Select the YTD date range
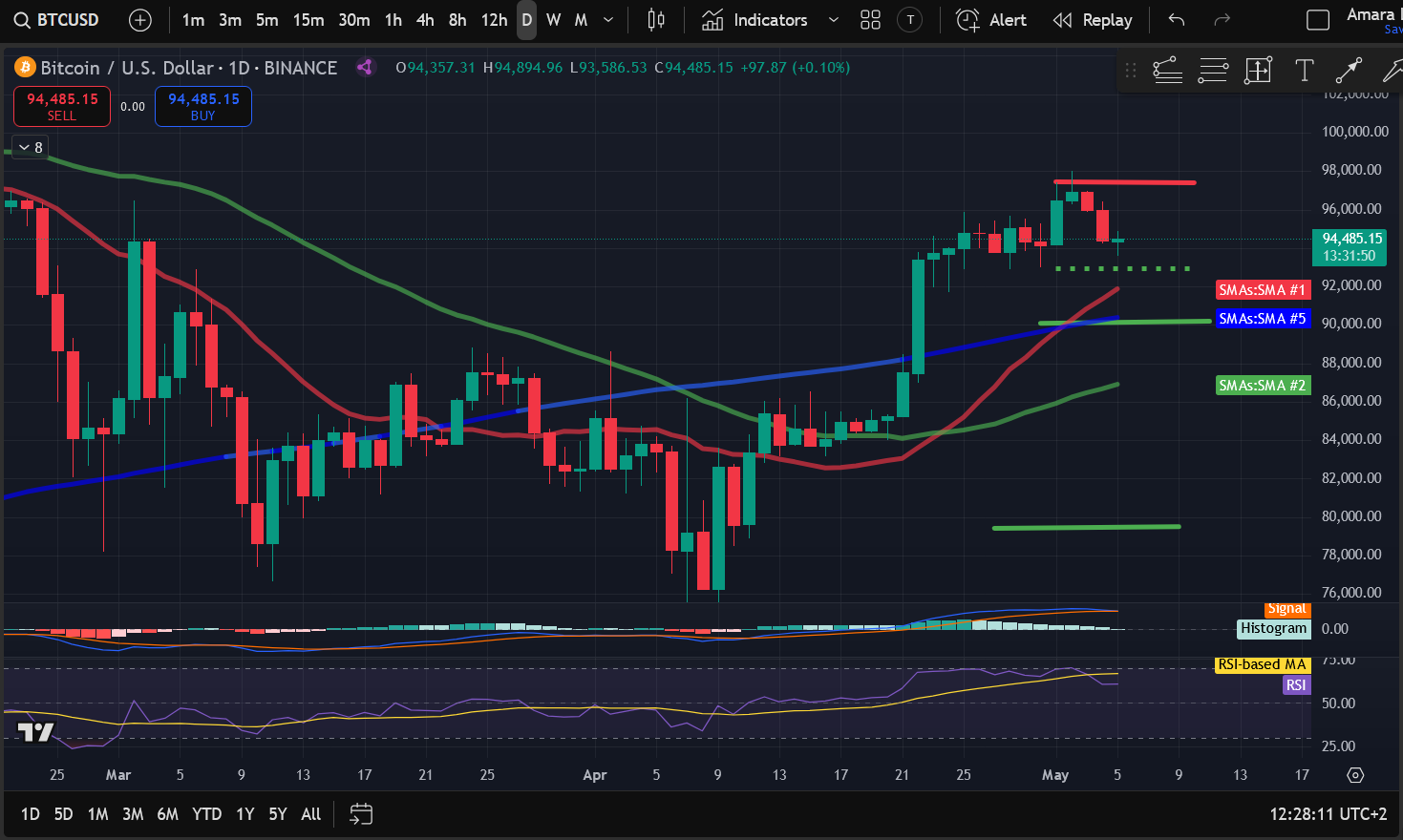The width and height of the screenshot is (1403, 840). click(206, 814)
